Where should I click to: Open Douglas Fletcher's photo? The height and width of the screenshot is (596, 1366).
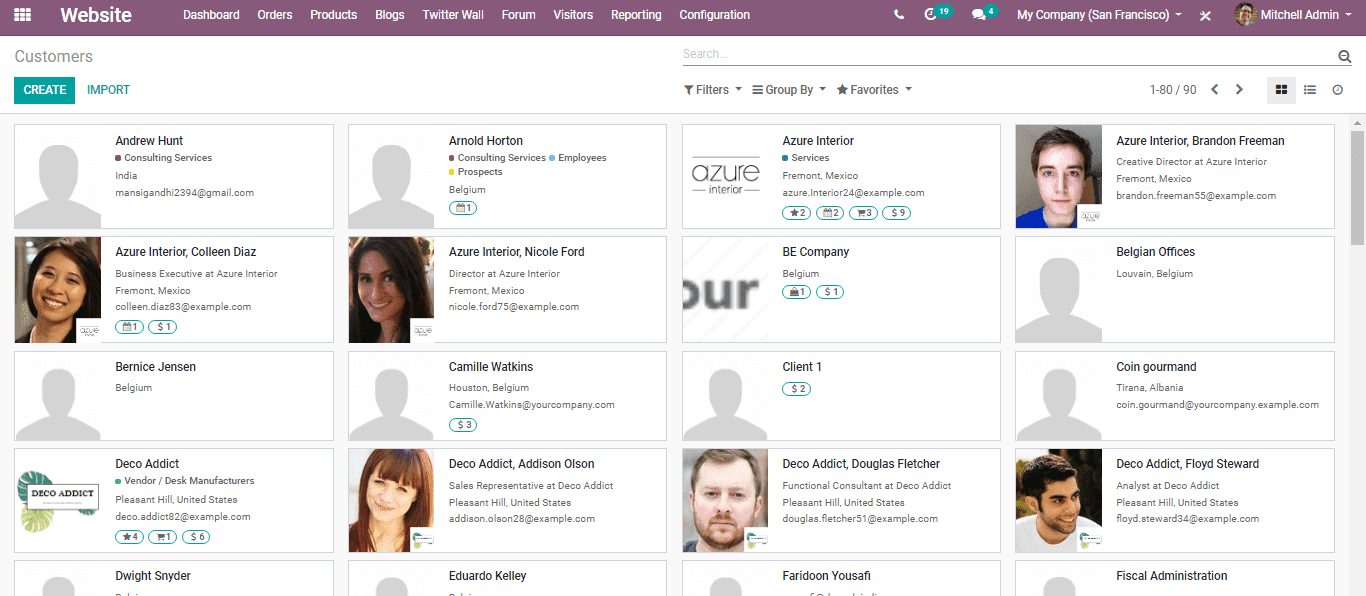click(725, 500)
